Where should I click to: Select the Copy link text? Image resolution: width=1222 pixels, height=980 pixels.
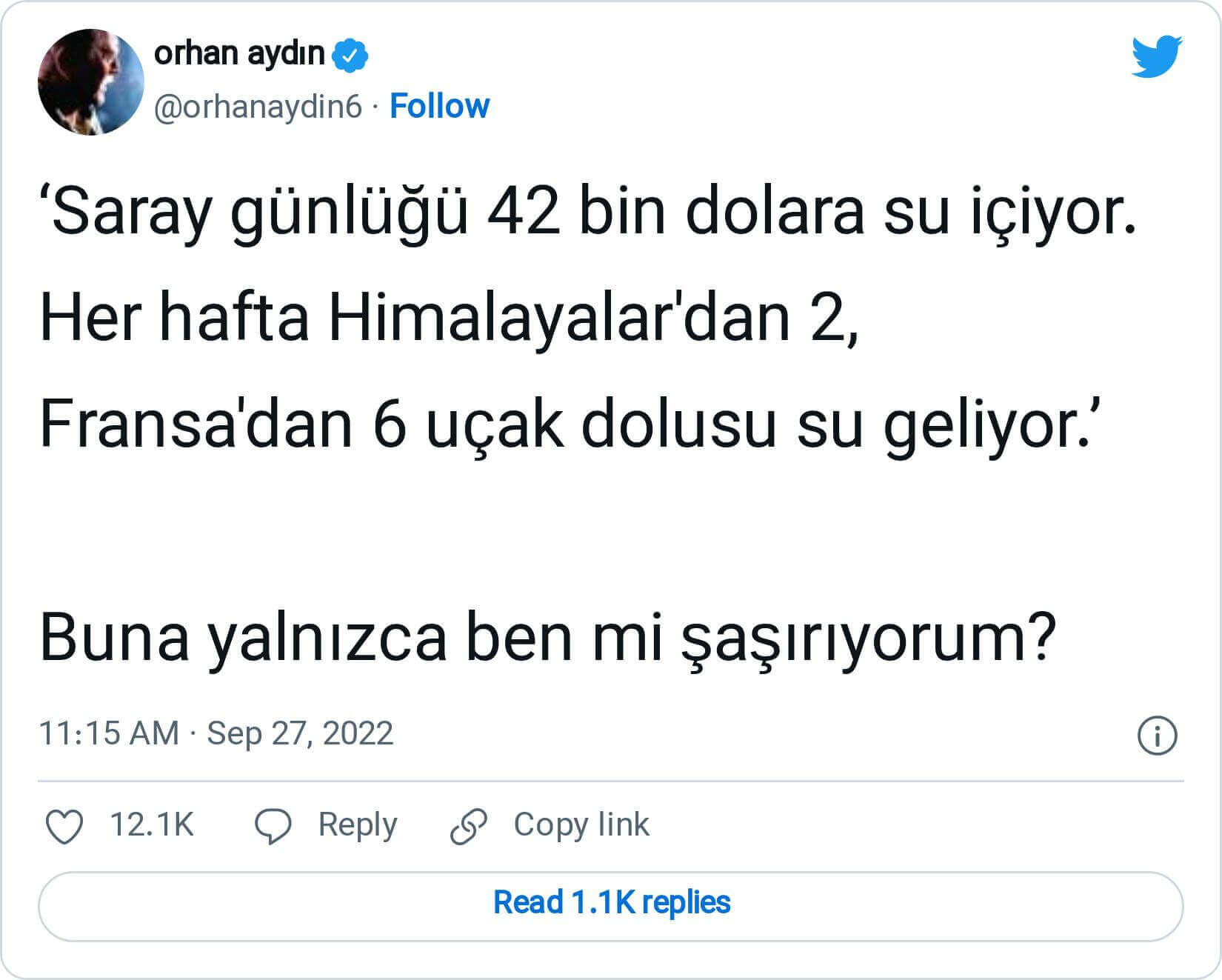581,824
